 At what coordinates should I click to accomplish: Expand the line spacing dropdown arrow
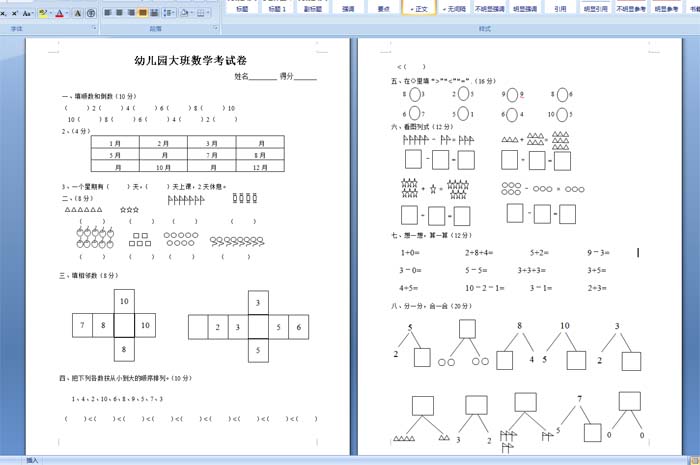pos(175,13)
